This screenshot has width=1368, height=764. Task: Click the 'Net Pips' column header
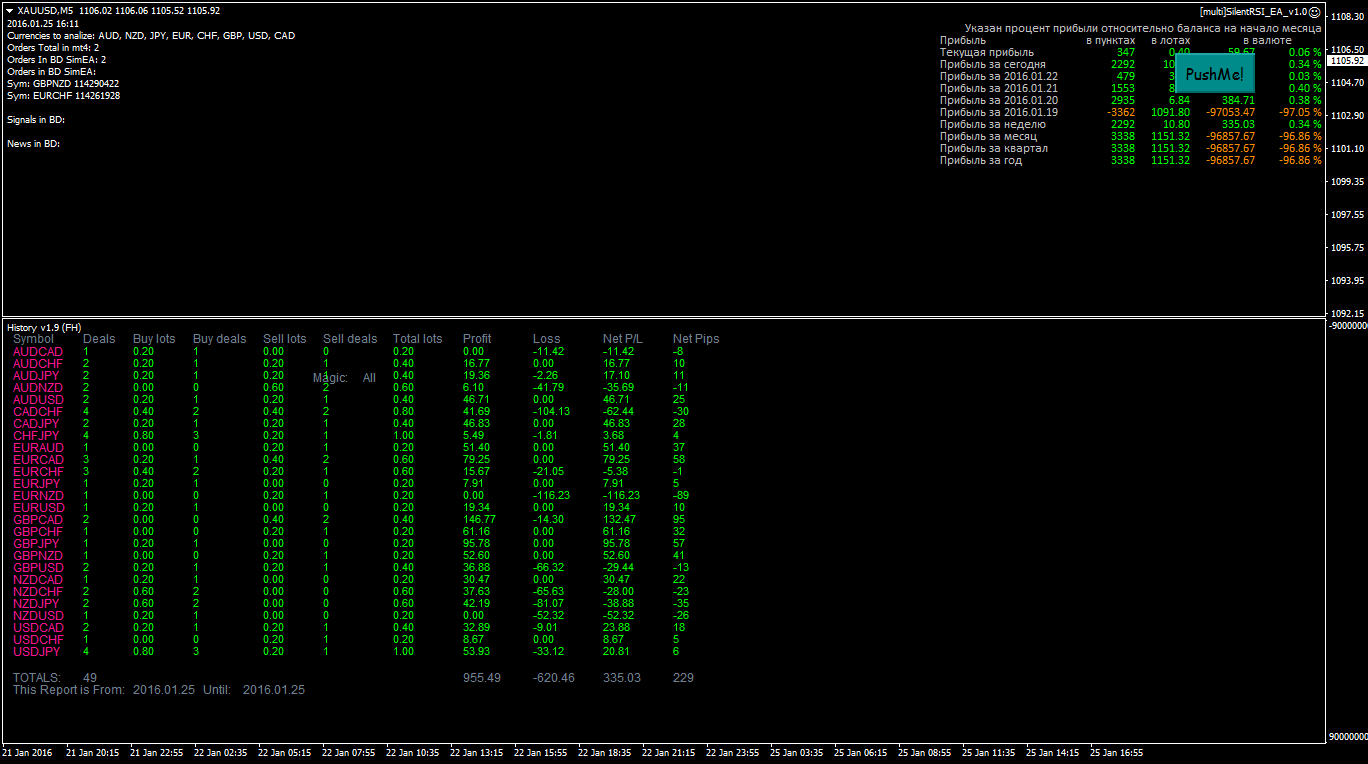point(696,339)
